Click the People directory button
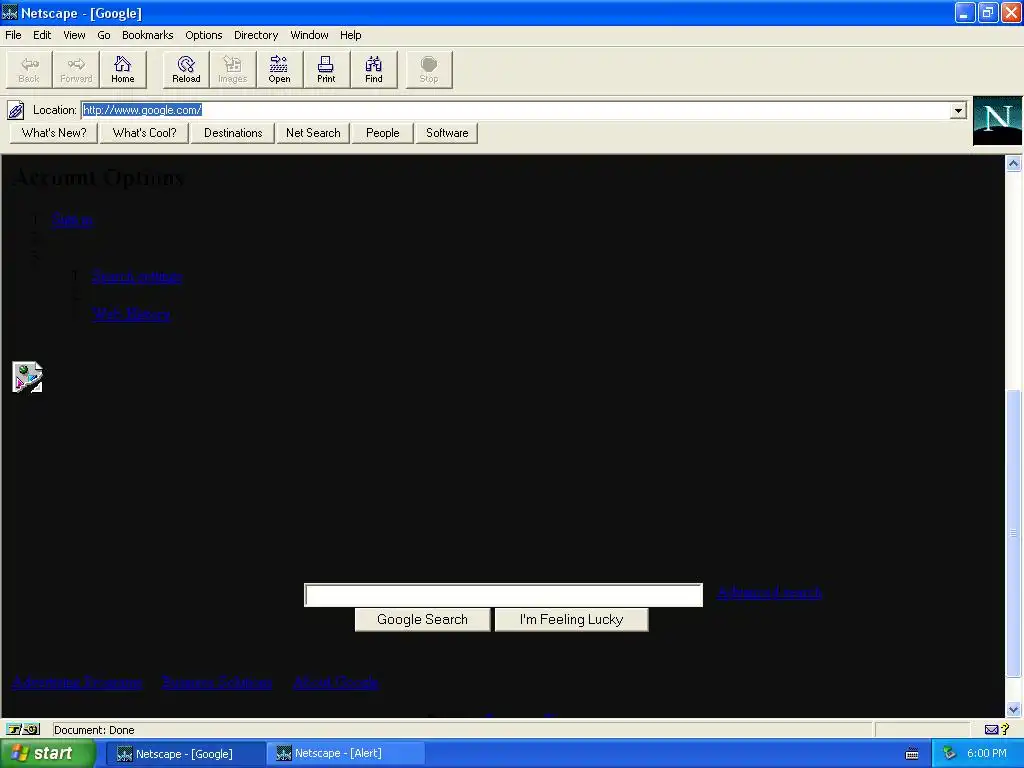1024x768 pixels. point(383,133)
